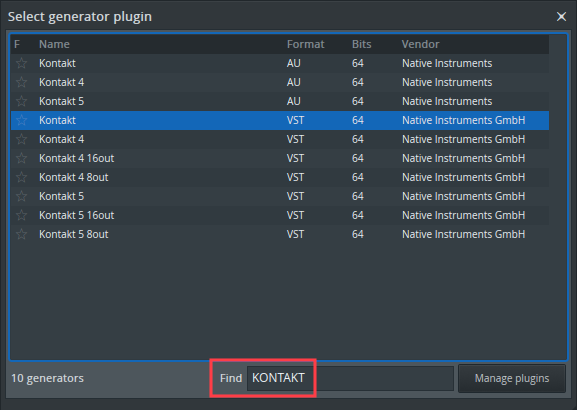Click the 10 generators count label
The width and height of the screenshot is (577, 410).
(x=47, y=378)
